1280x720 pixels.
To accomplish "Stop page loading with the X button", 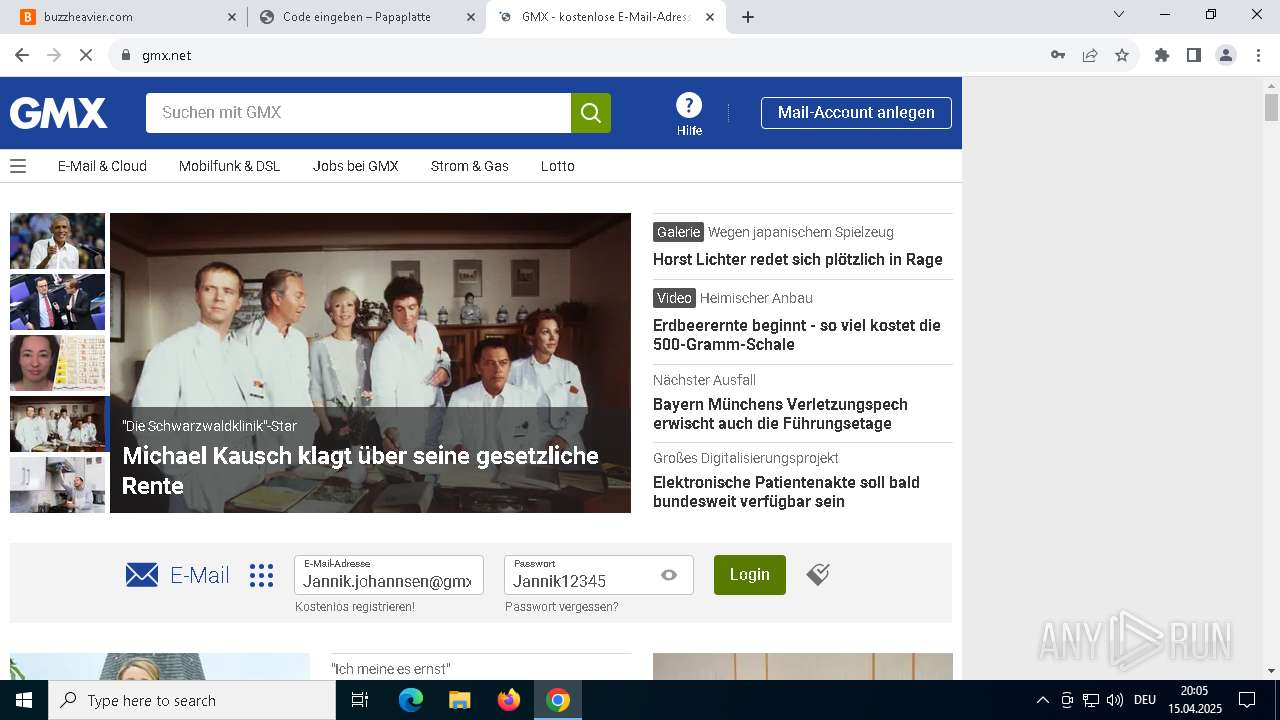I will 86,55.
